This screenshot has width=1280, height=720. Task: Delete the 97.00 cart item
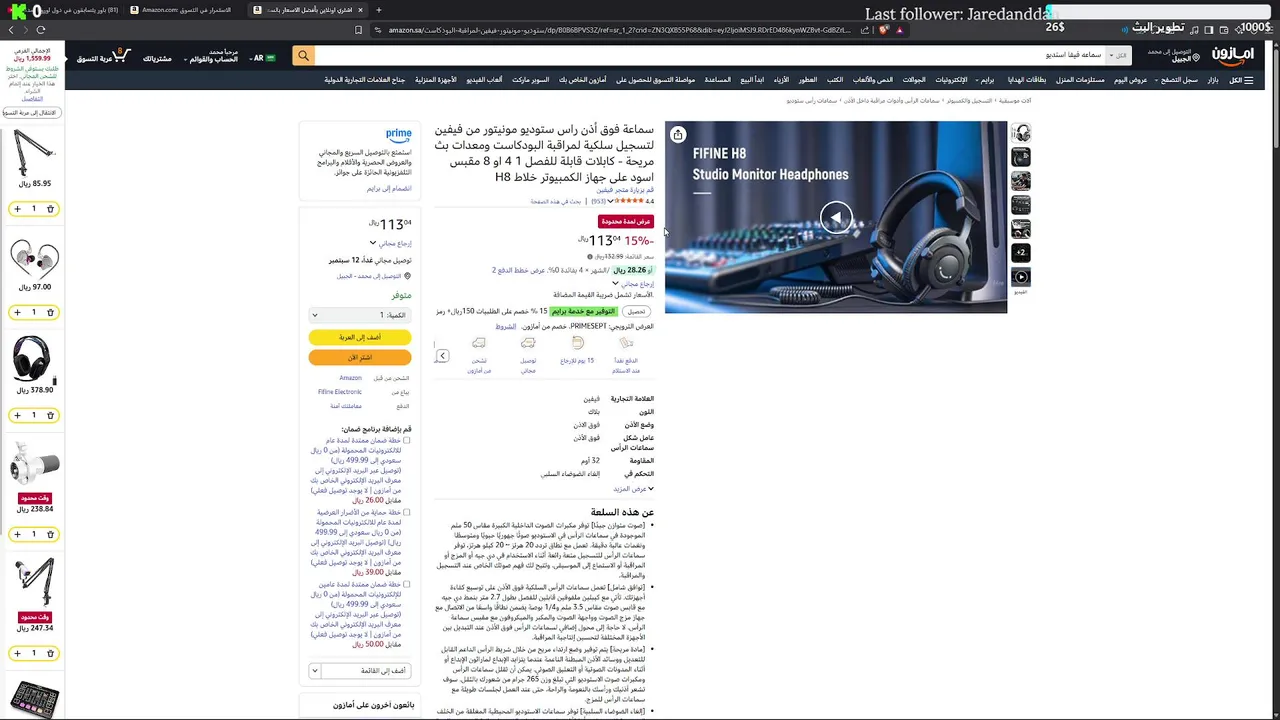click(50, 312)
